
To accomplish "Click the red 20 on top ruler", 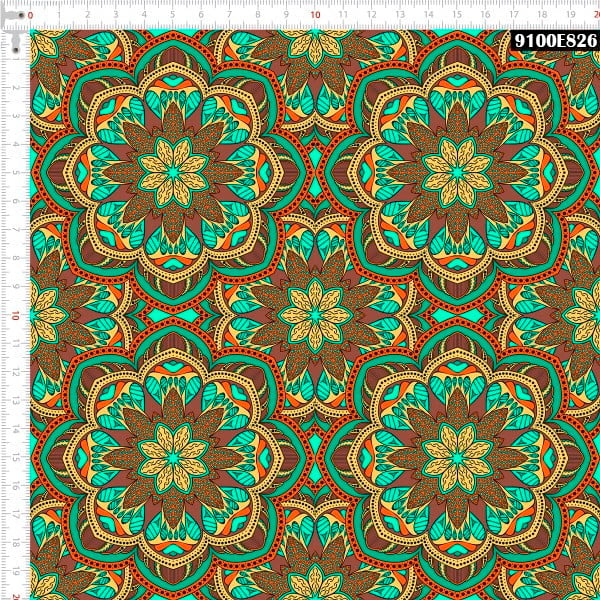I will [597, 15].
